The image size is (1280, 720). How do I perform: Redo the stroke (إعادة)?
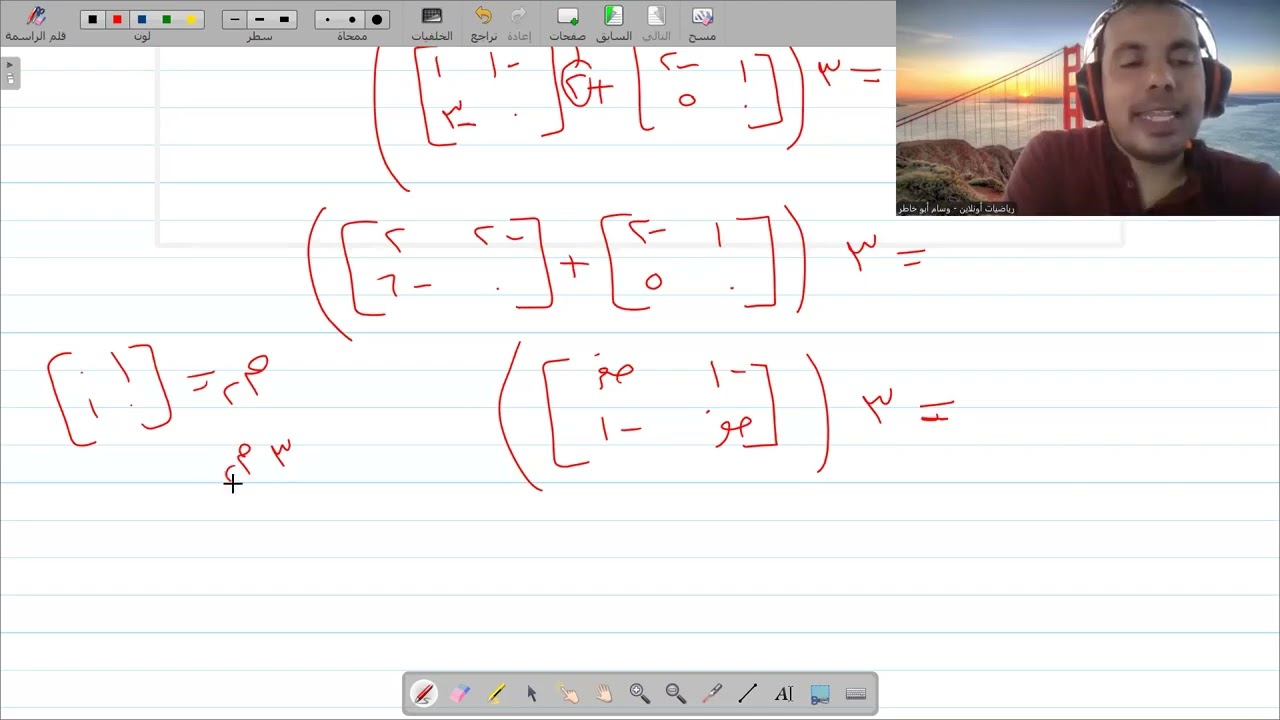coord(519,24)
